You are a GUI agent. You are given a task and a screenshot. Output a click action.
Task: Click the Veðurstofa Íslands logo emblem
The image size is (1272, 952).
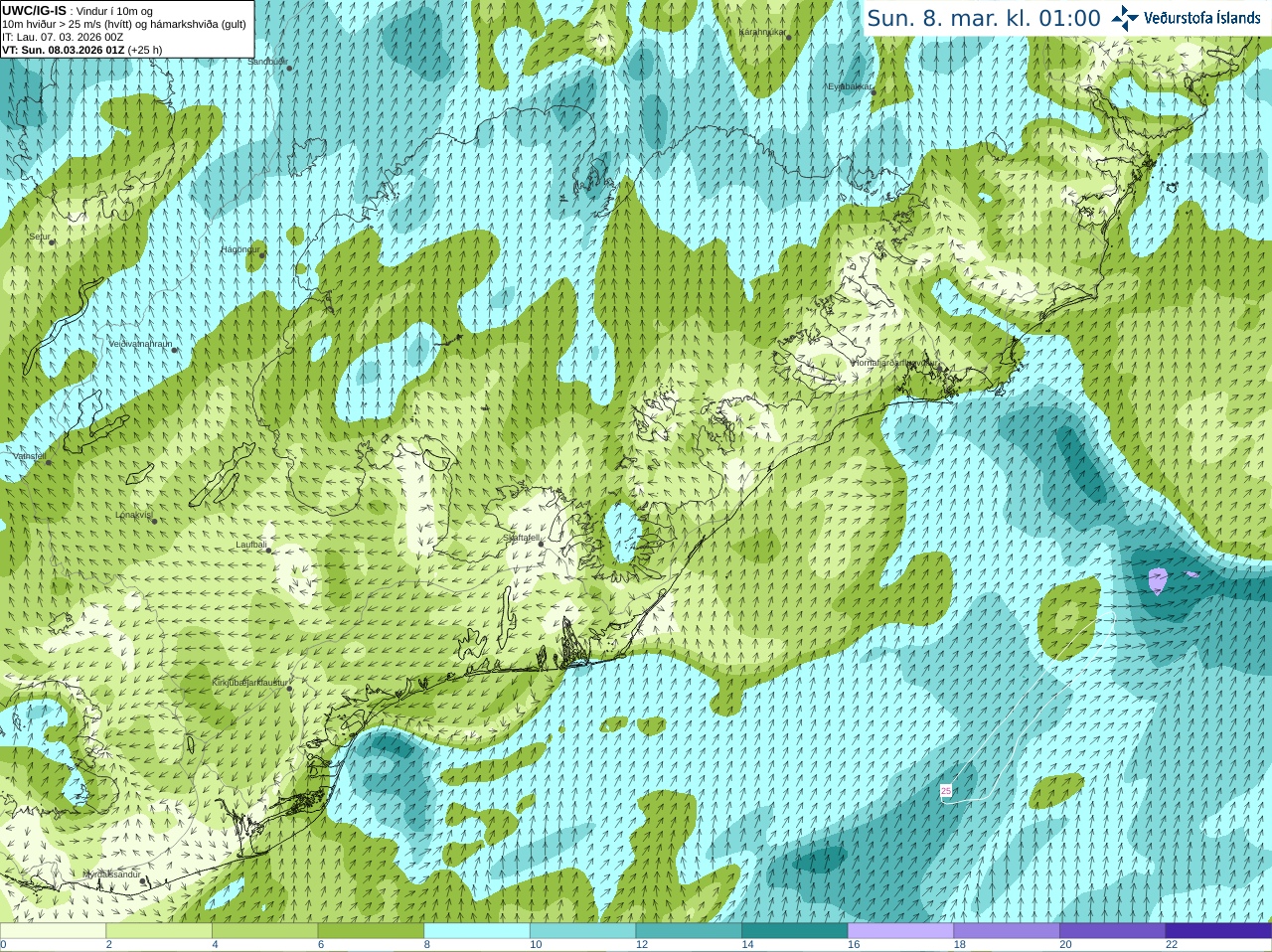coord(1125,18)
